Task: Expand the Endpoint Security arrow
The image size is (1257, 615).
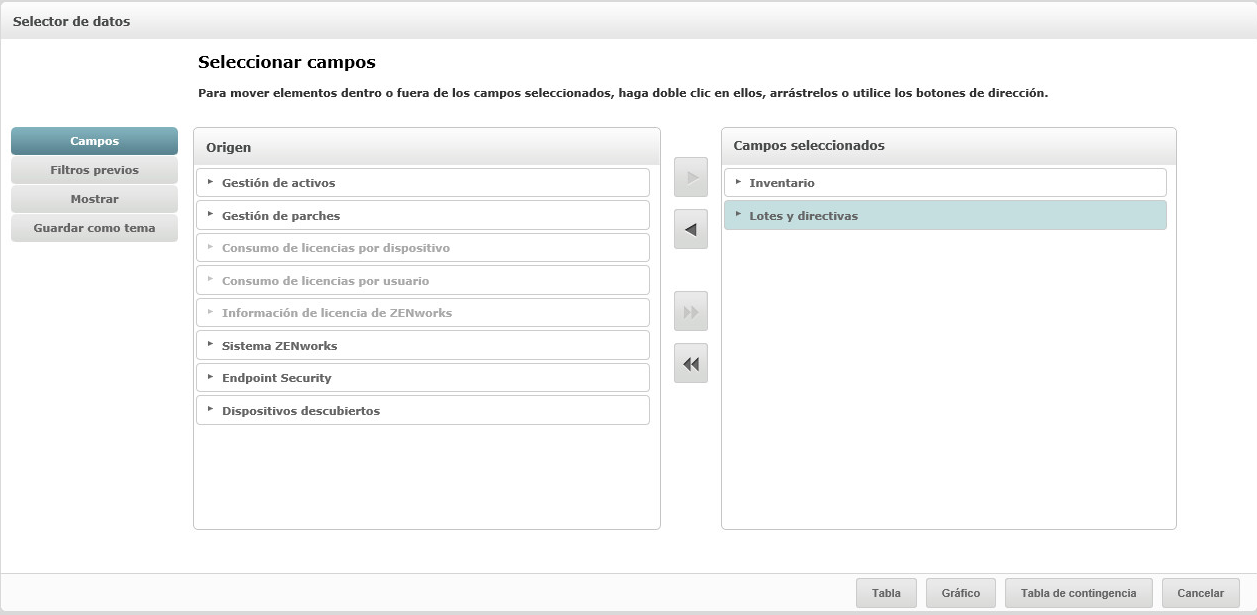Action: 211,378
